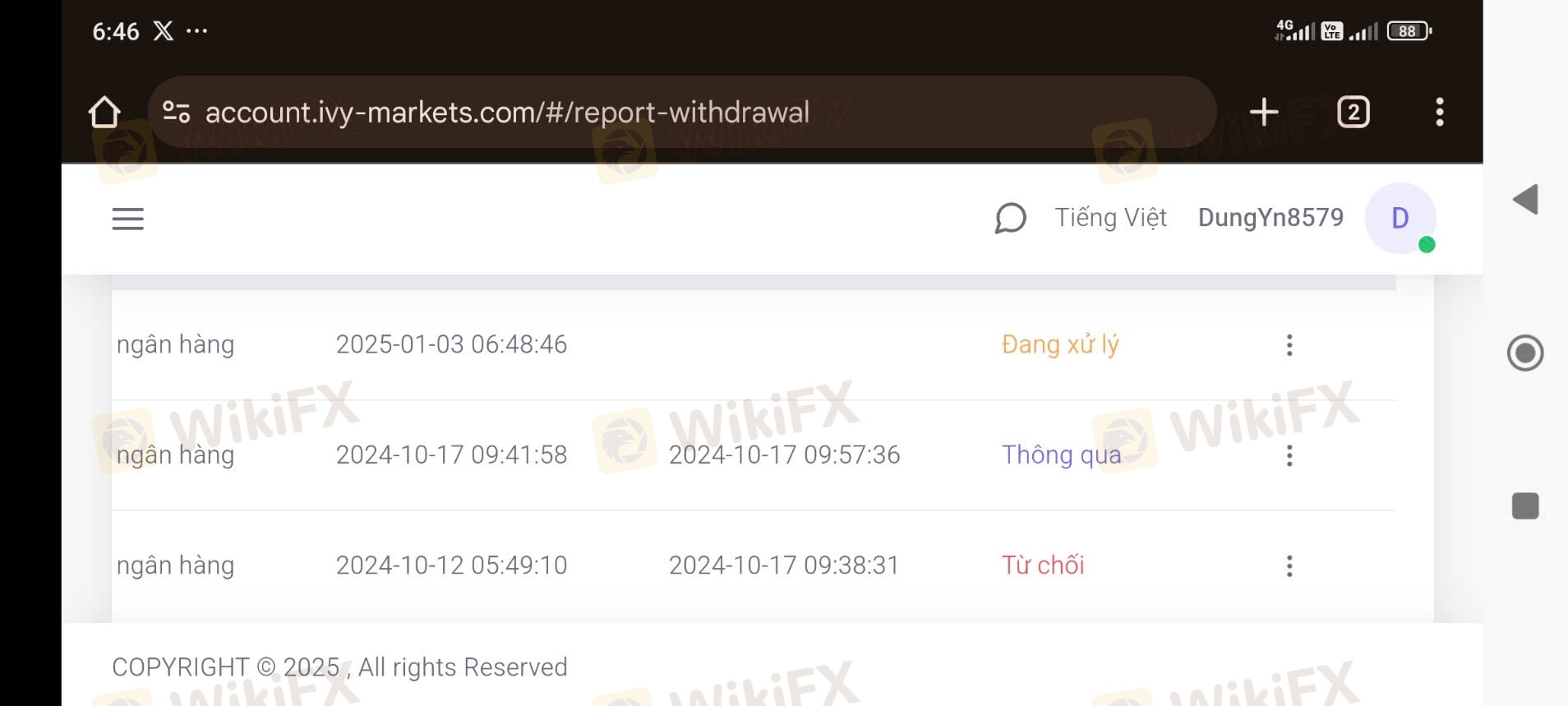Open options for the Từ chối row

[1289, 565]
